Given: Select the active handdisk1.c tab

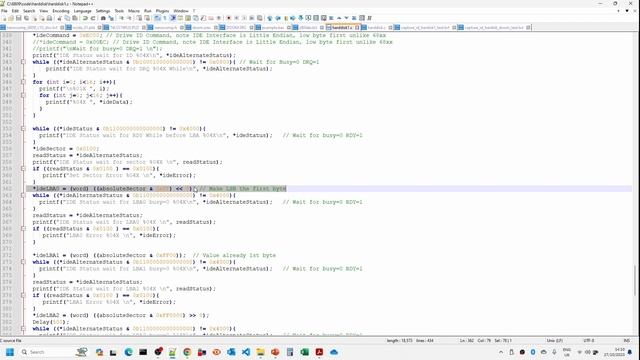Looking at the screenshot, I should coord(342,27).
